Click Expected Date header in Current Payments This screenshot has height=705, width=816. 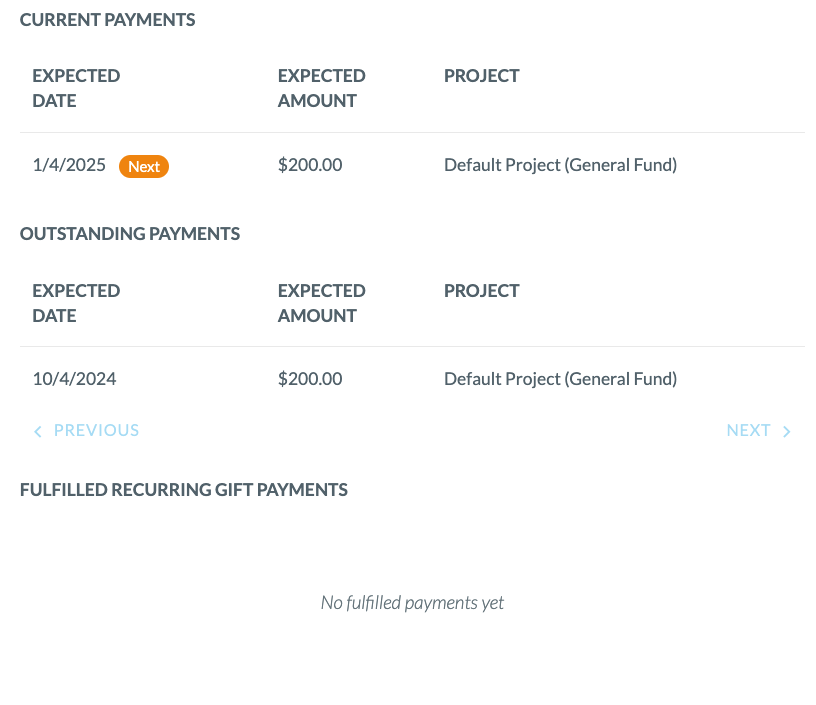coord(76,88)
